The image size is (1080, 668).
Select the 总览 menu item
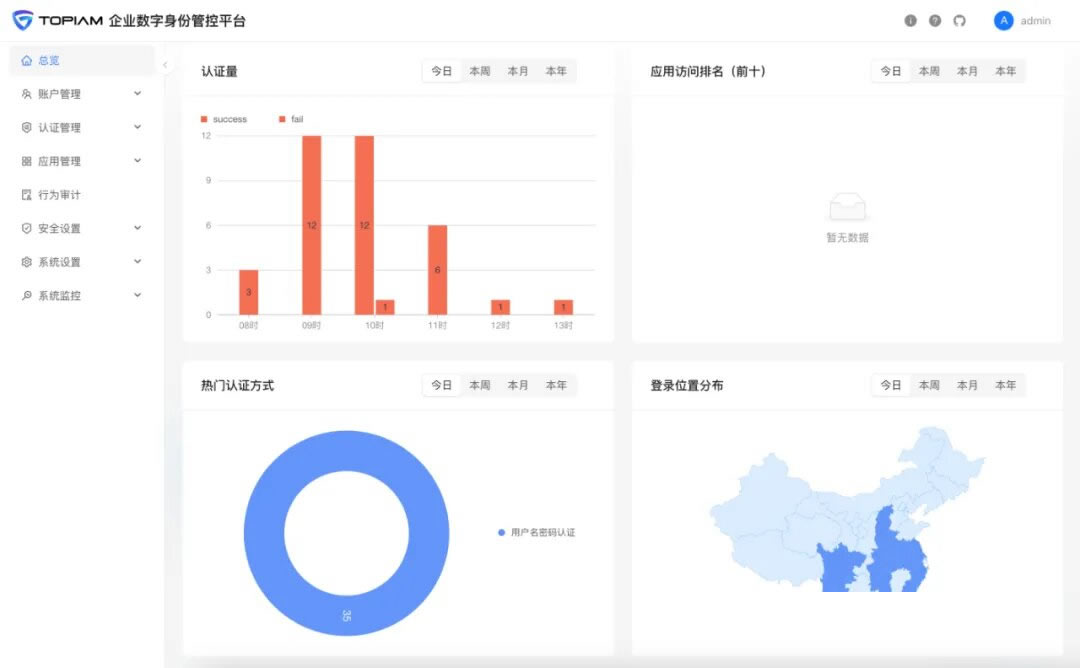pyautogui.click(x=82, y=61)
